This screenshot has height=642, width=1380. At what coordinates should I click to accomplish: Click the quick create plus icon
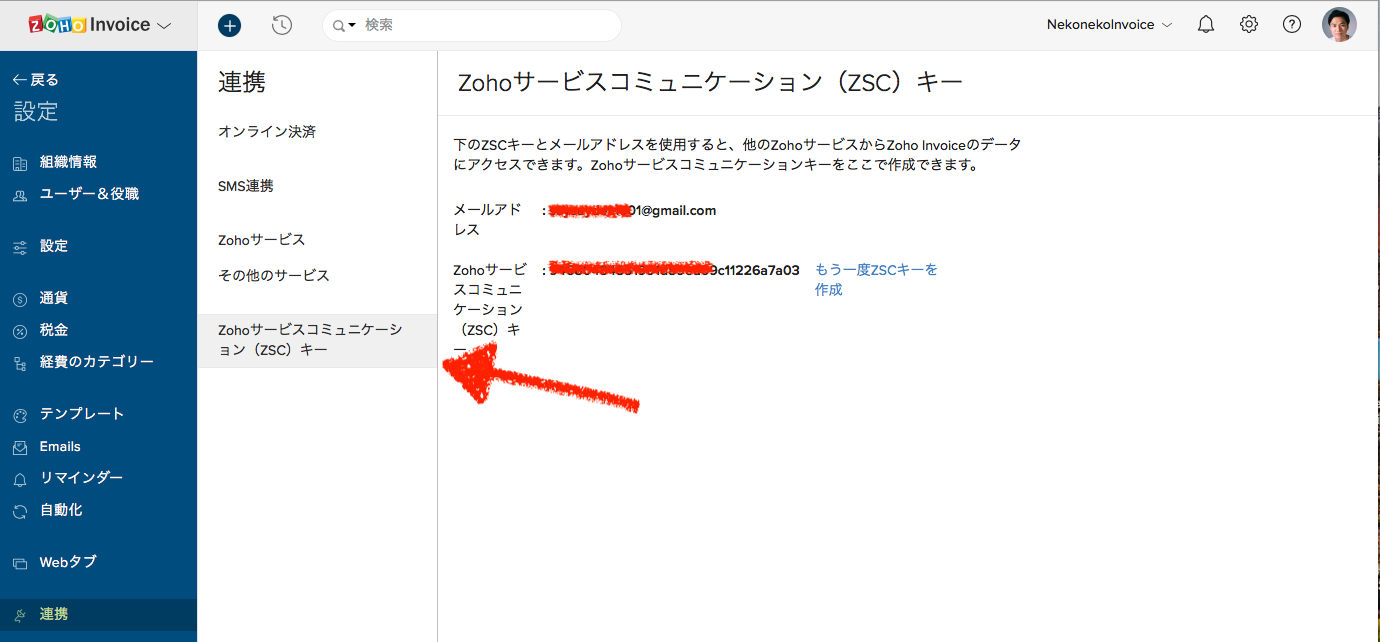230,25
